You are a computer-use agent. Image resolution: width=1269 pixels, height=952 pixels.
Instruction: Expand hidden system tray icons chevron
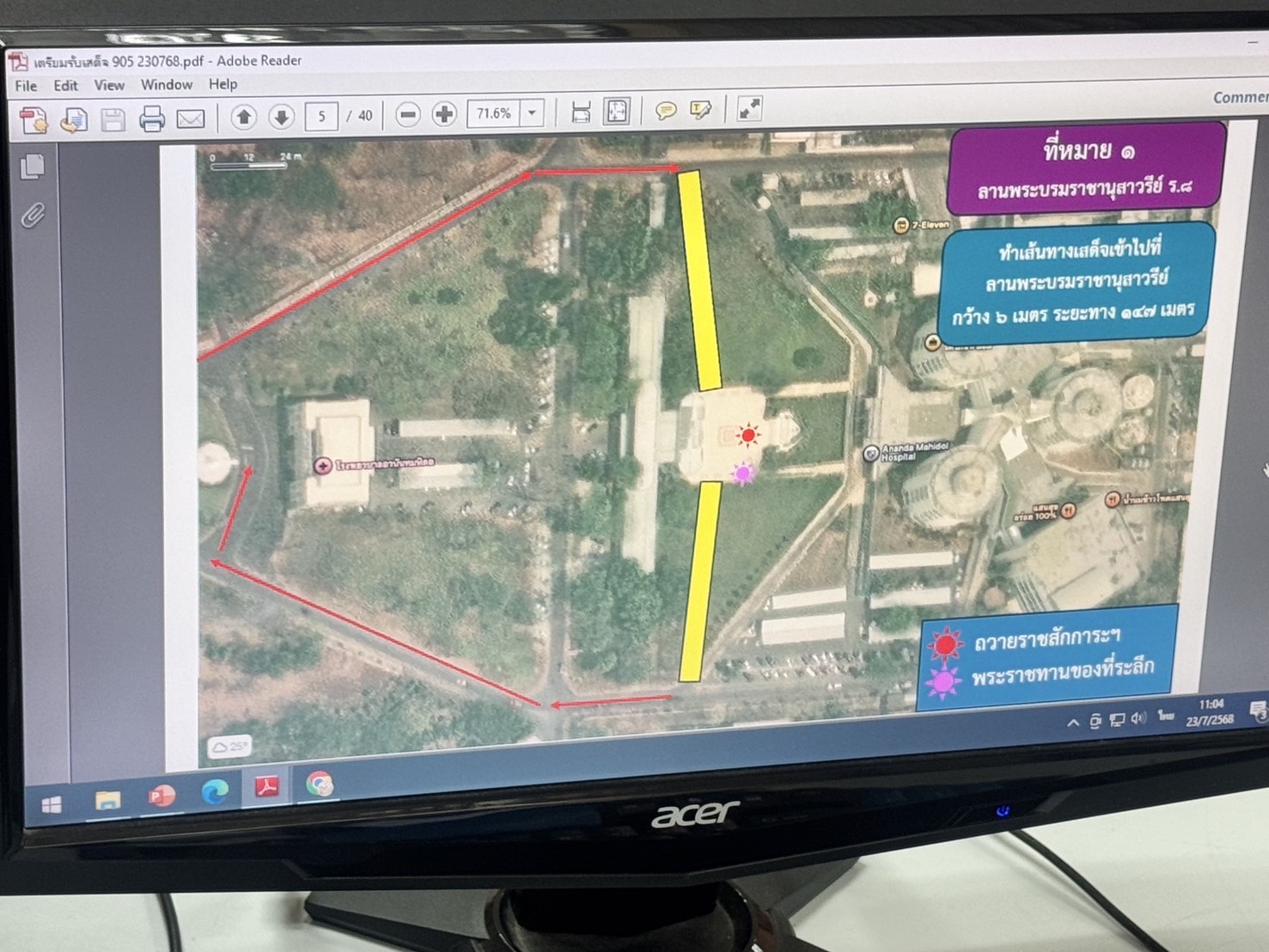coord(1072,723)
